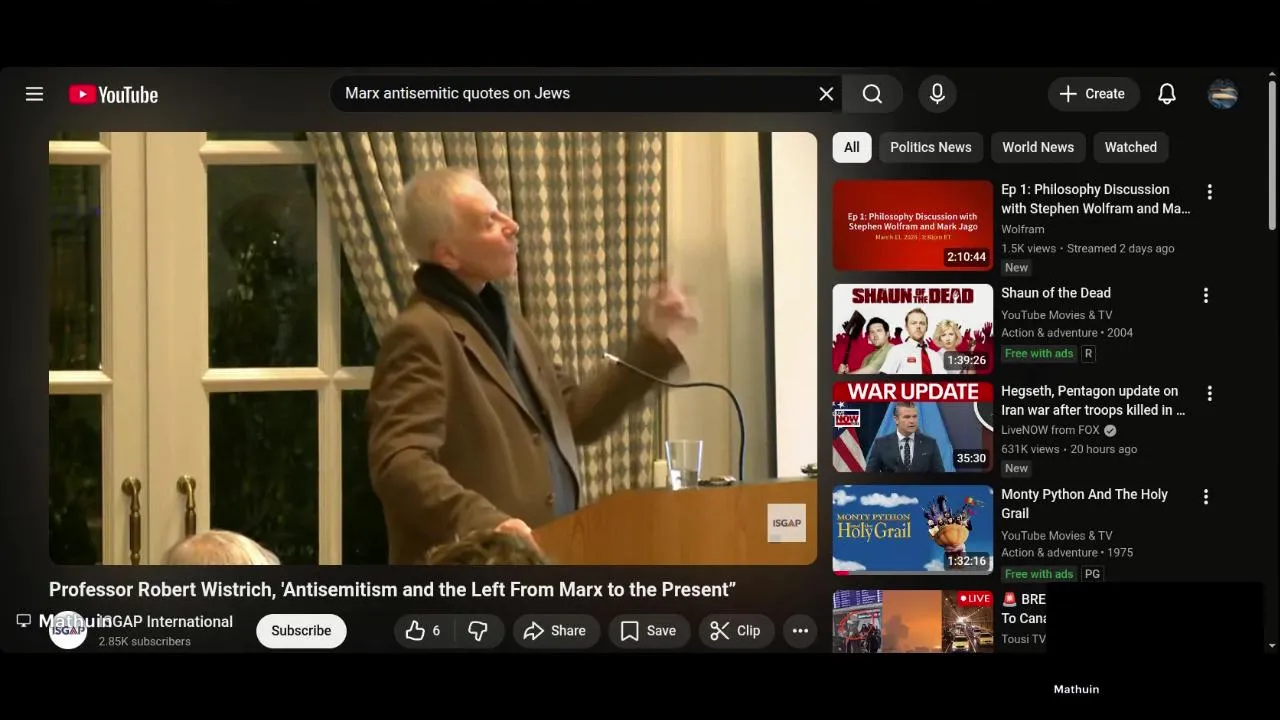Select the Watched chip
The image size is (1280, 720).
click(1130, 147)
